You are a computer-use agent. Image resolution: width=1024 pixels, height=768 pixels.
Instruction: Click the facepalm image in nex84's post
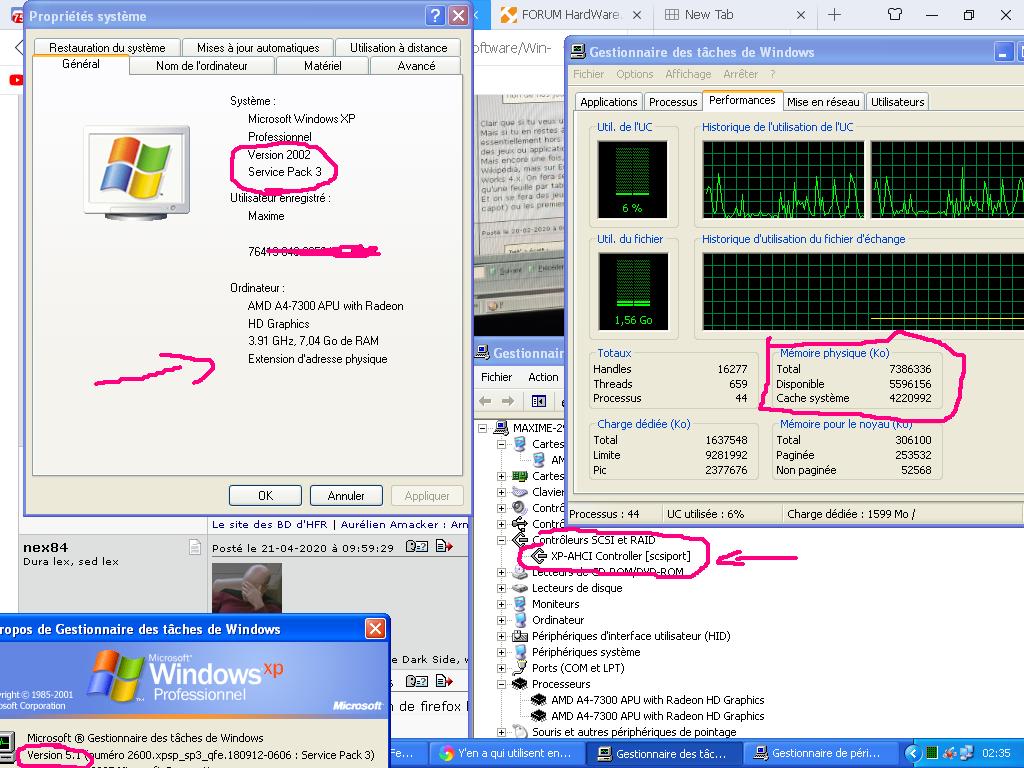(247, 588)
